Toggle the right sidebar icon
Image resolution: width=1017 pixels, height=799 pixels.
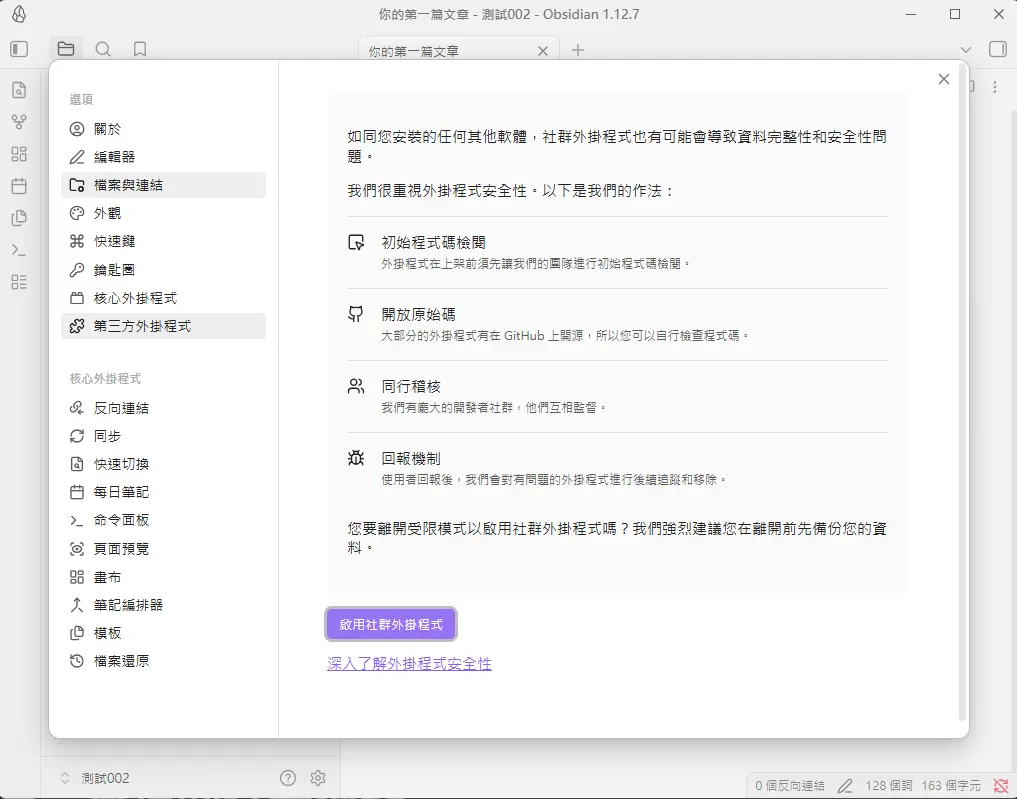pyautogui.click(x=997, y=49)
